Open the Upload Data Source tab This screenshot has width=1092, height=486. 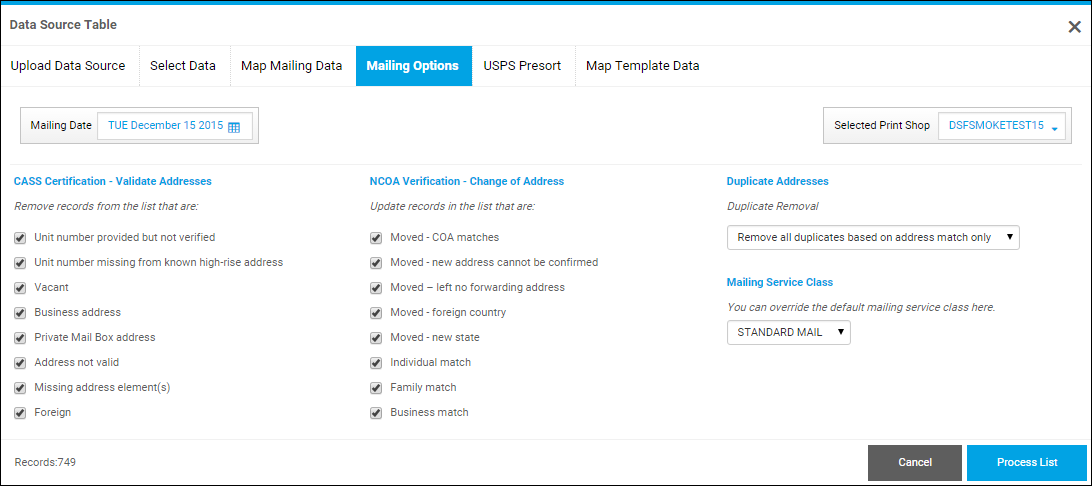[x=68, y=66]
